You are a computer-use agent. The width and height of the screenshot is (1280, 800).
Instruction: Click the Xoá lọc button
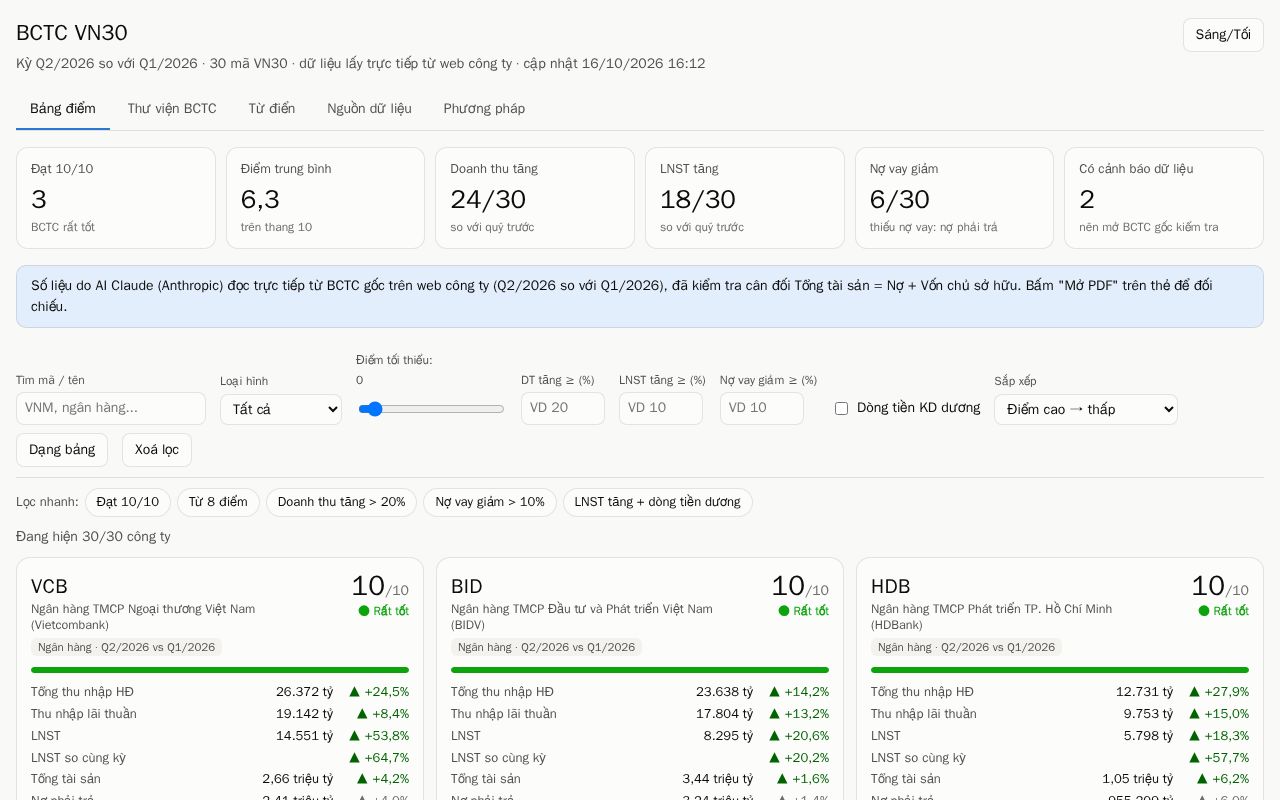[157, 450]
